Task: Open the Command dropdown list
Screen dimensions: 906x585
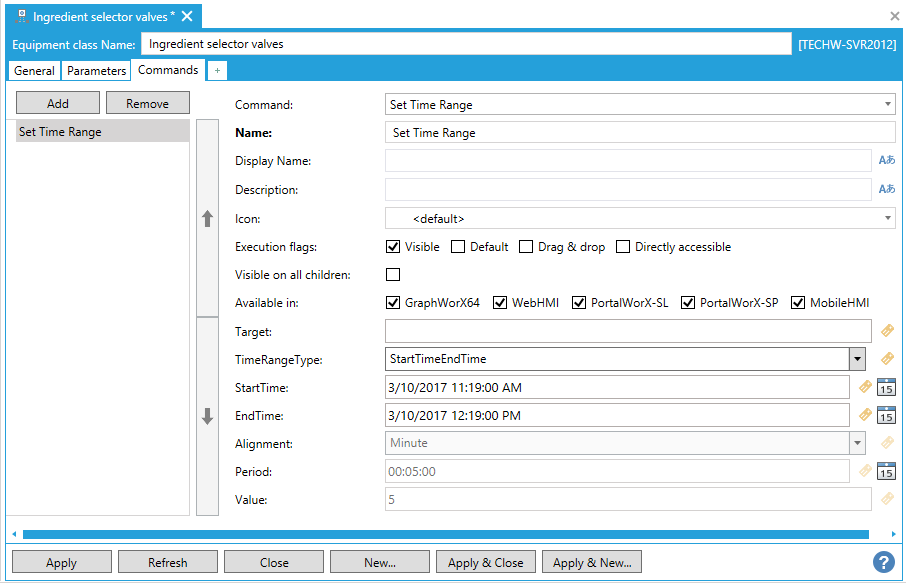Action: pos(888,104)
